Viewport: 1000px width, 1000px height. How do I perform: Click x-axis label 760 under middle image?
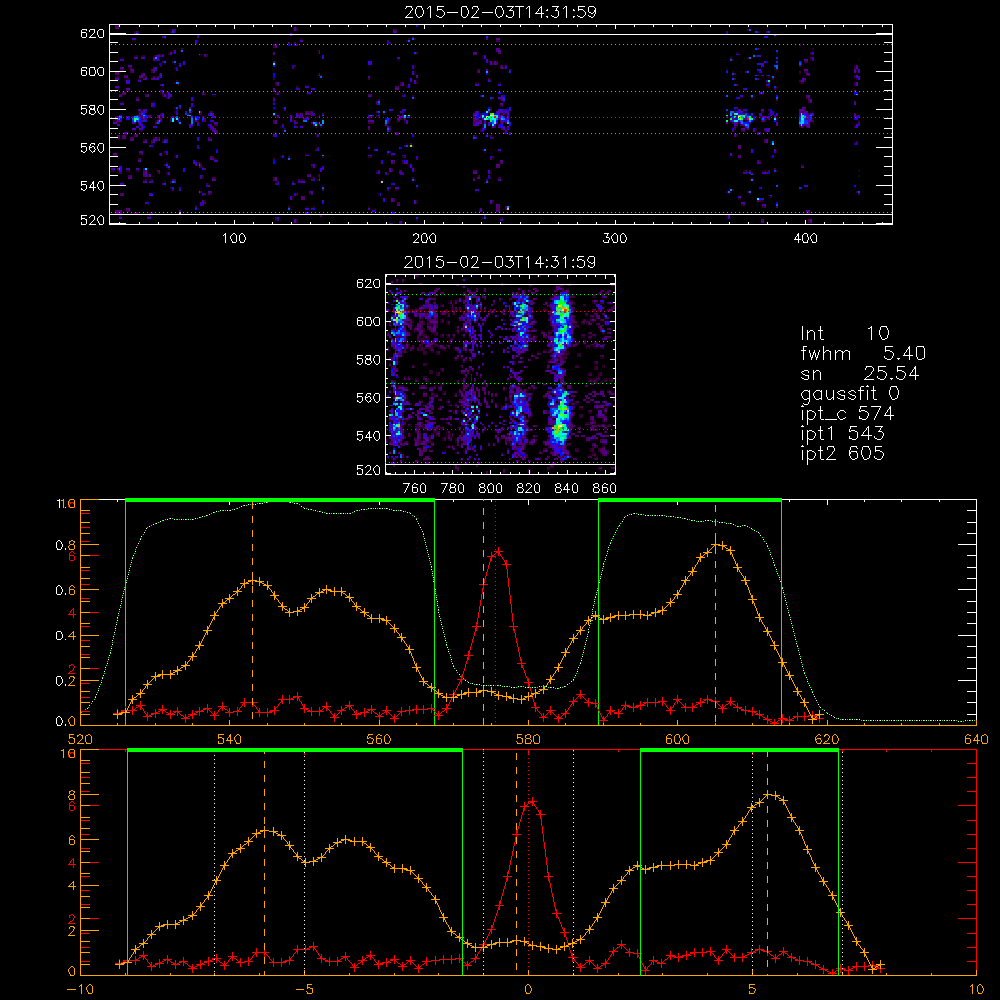tap(415, 489)
